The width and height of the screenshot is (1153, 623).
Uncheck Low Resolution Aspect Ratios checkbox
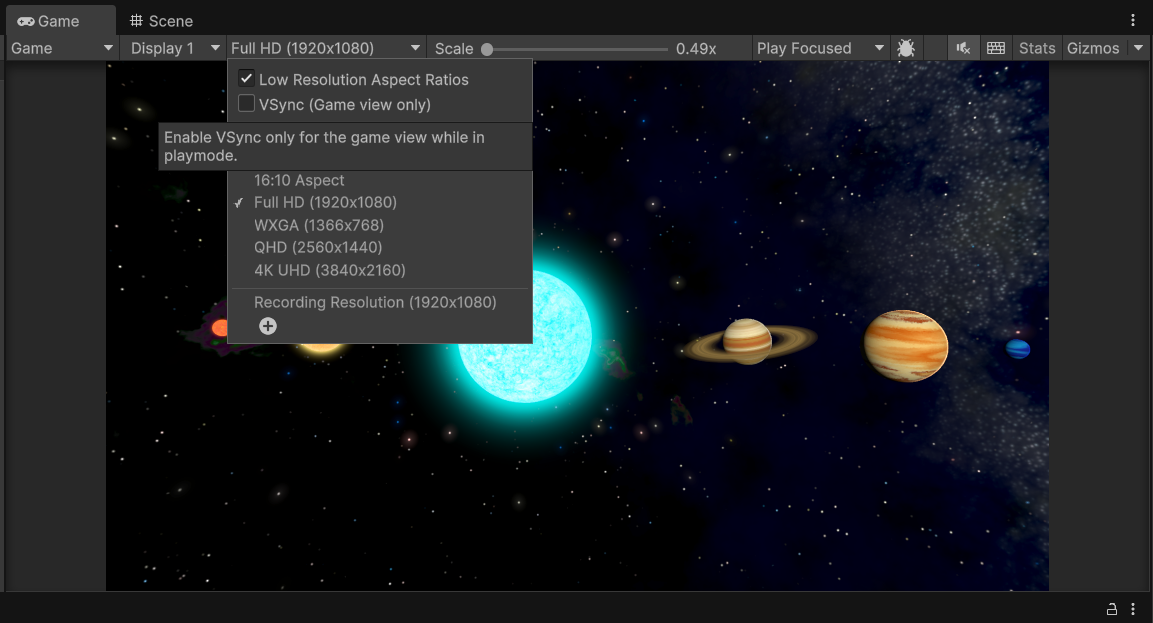click(247, 79)
